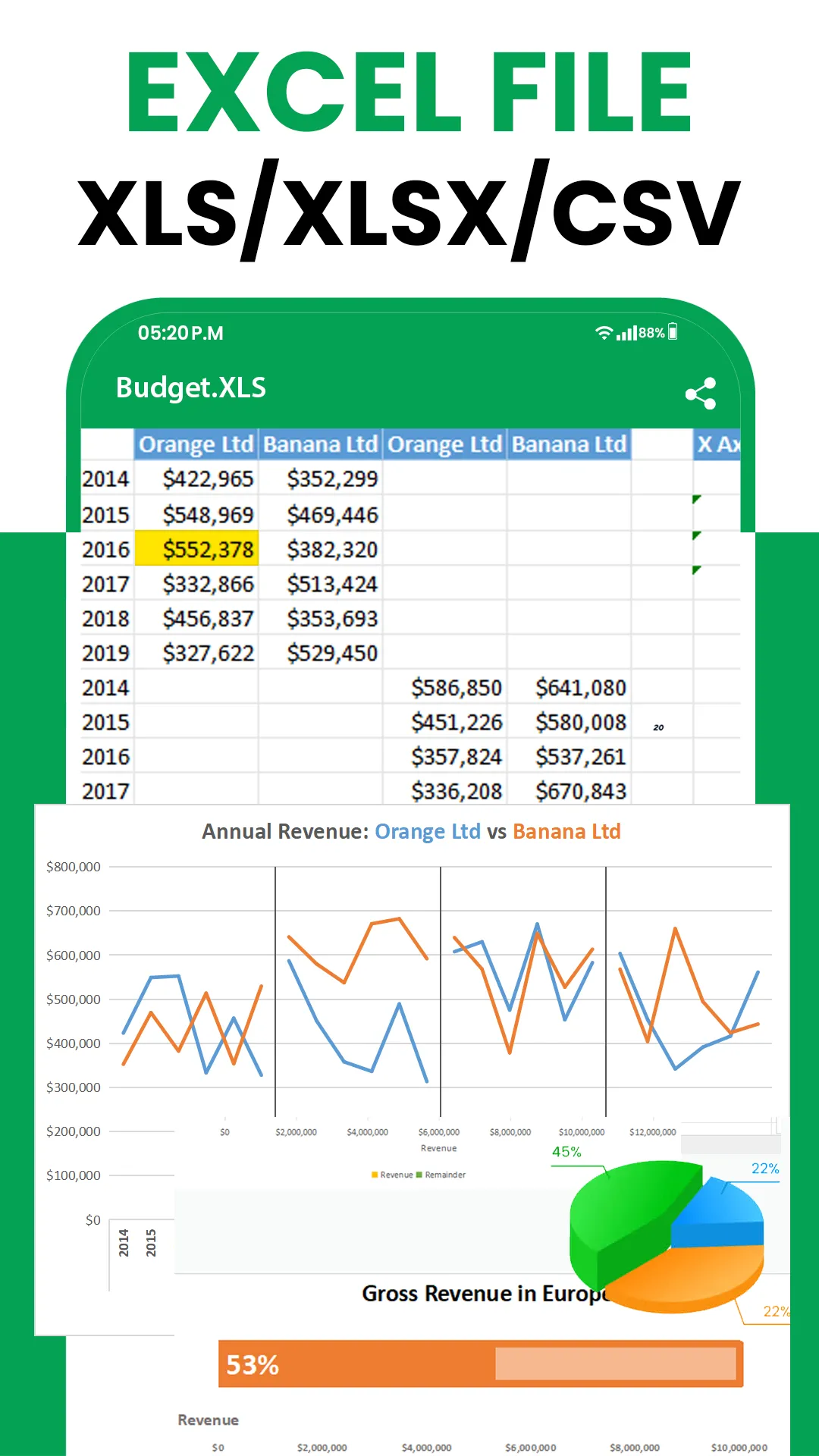Click the cell containing $670,843
This screenshot has height=1456, width=819.
click(580, 791)
